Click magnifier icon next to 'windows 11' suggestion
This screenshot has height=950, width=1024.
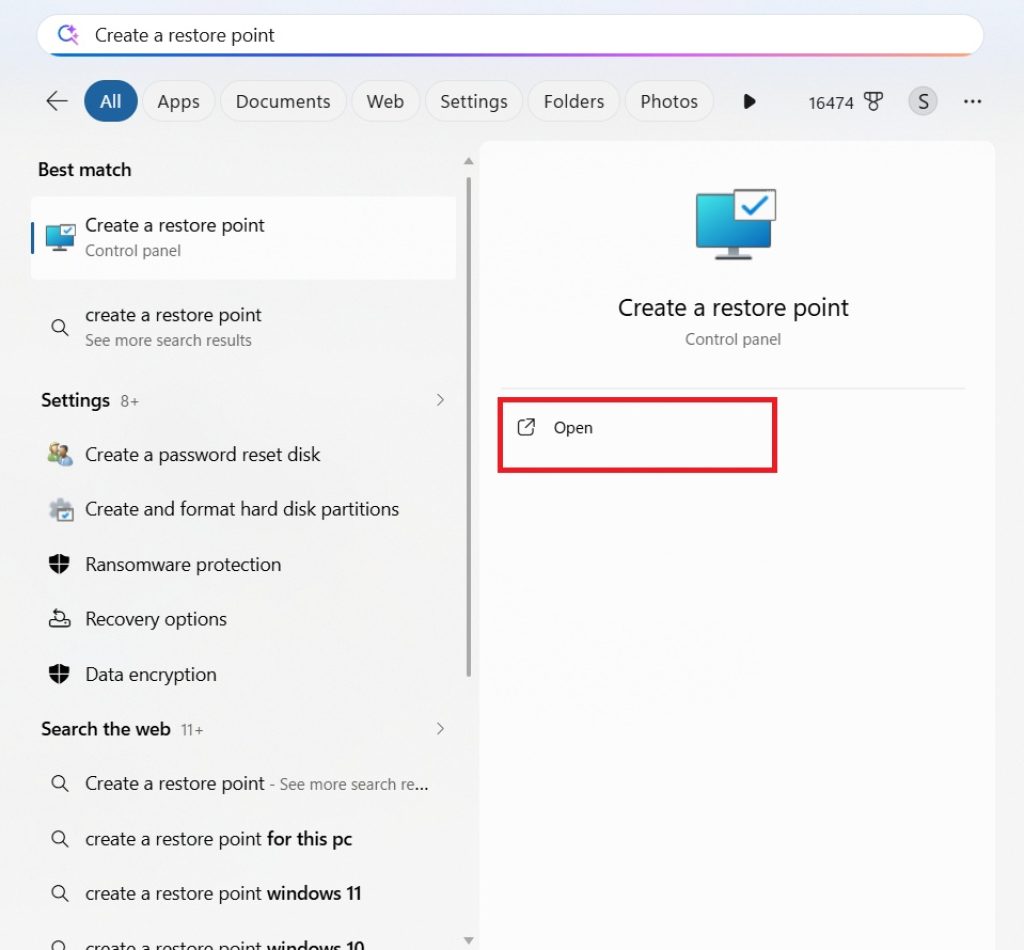pyautogui.click(x=59, y=893)
